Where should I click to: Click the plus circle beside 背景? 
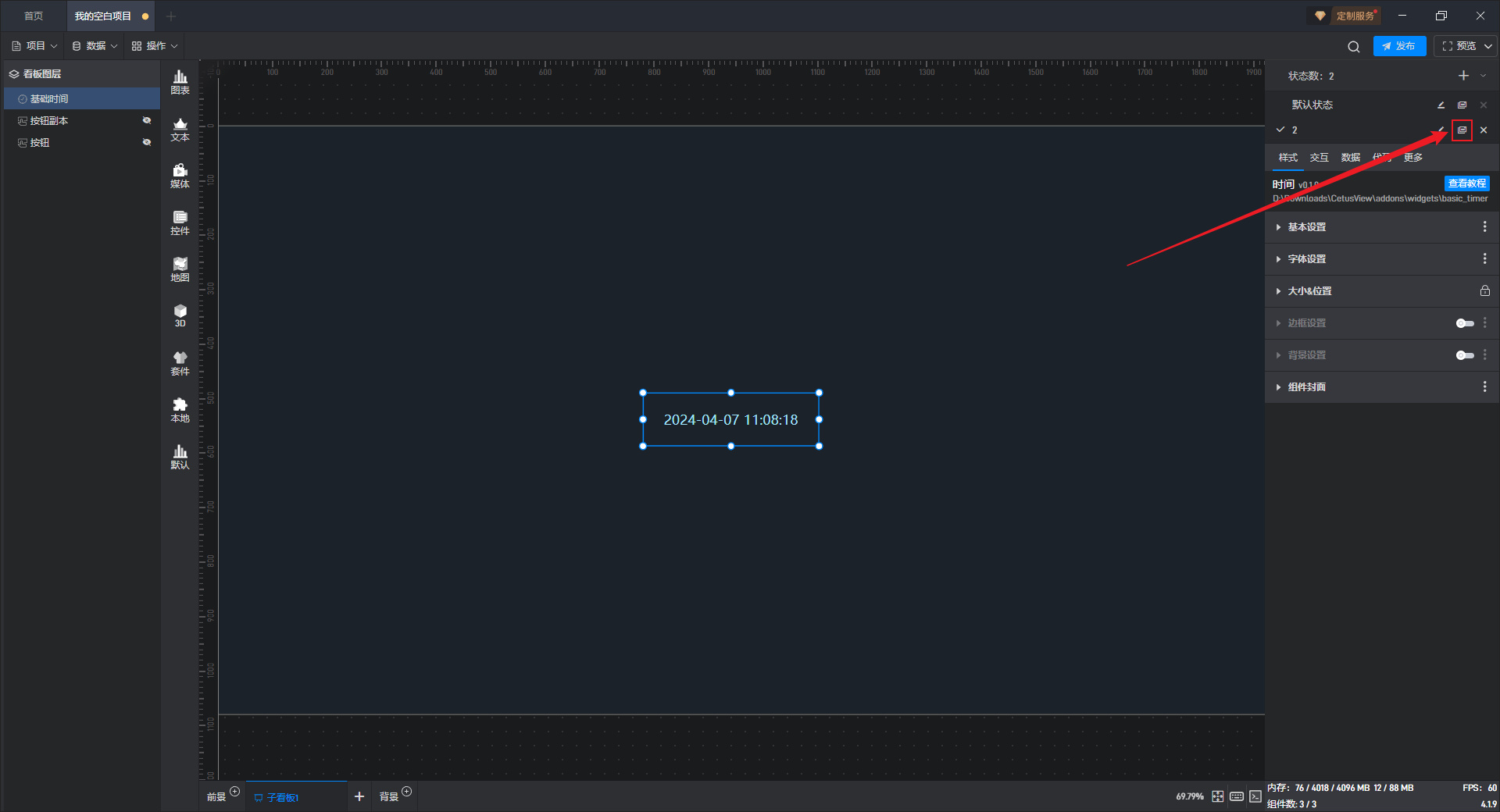pos(406,792)
